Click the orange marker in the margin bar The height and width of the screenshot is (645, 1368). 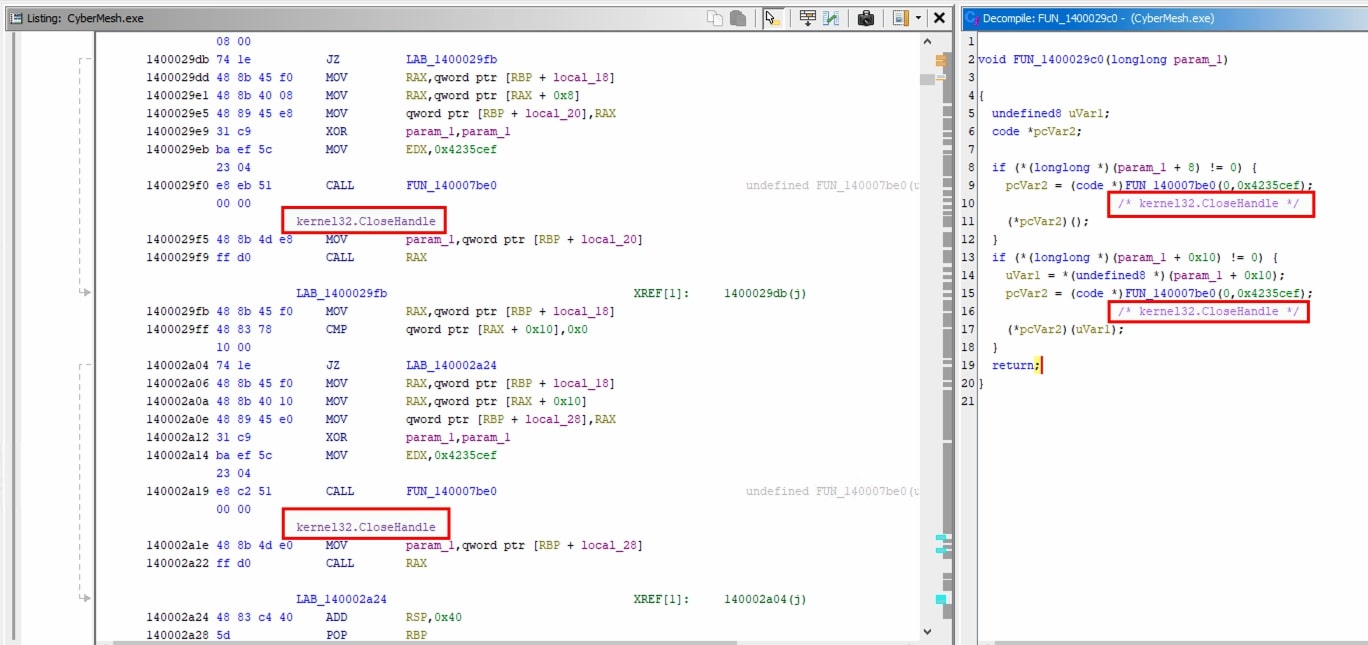[940, 62]
